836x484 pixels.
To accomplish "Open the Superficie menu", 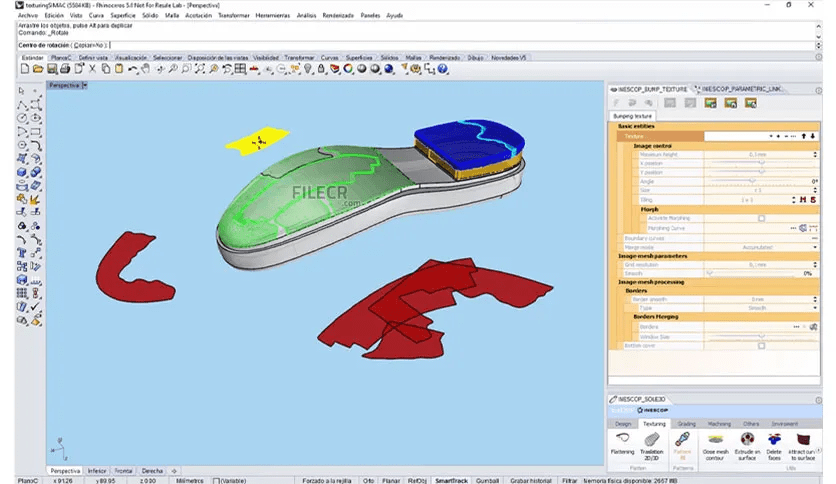I will [x=123, y=16].
